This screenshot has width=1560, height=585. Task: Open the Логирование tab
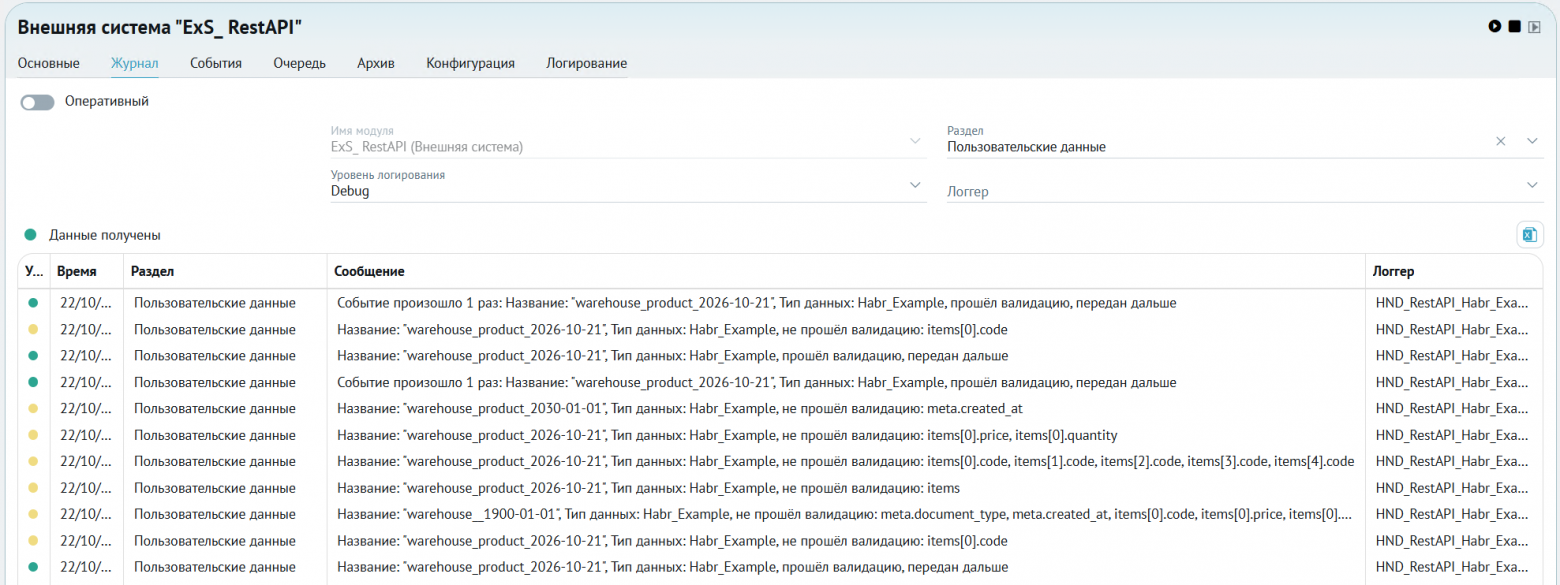(x=587, y=63)
